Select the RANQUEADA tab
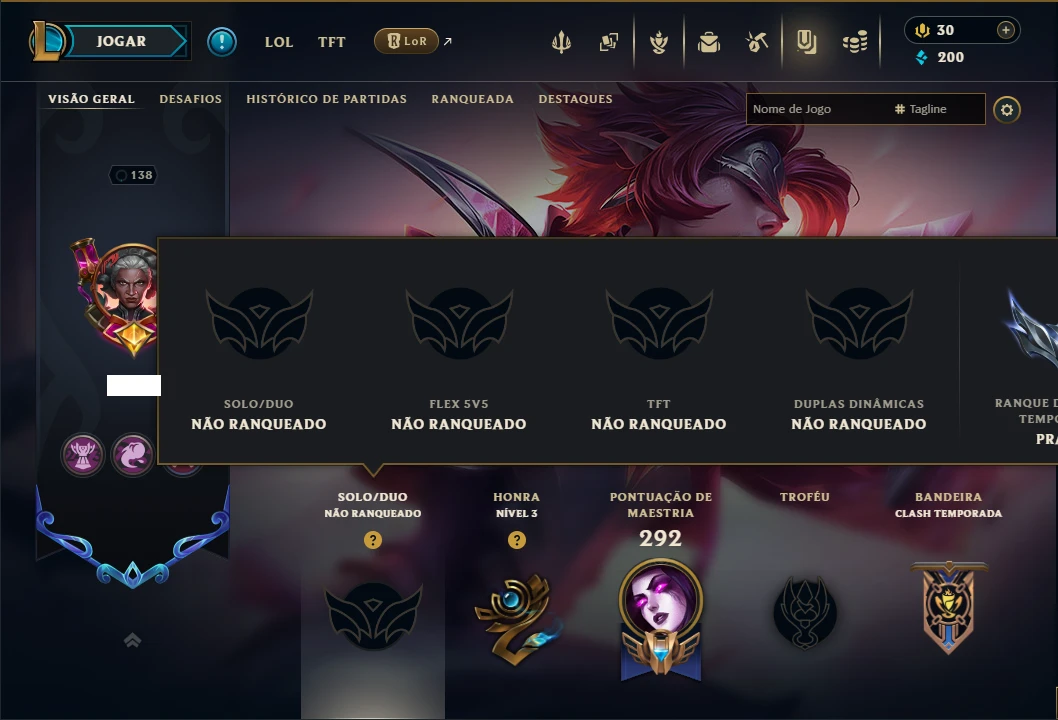 coord(472,99)
